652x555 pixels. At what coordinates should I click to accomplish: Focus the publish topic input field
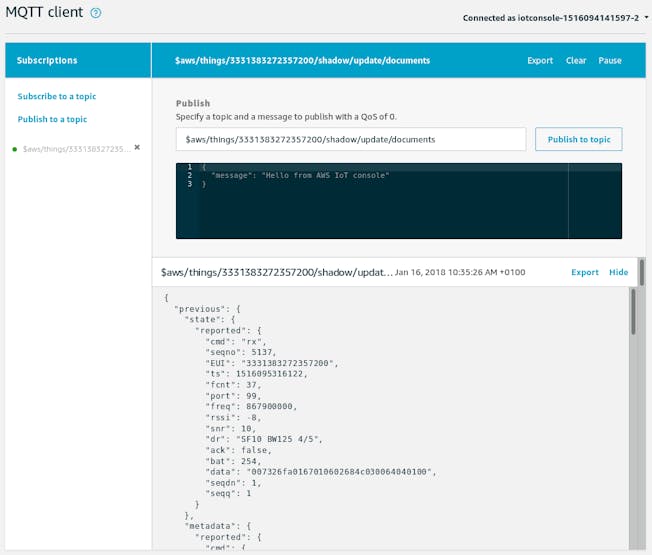coord(351,139)
